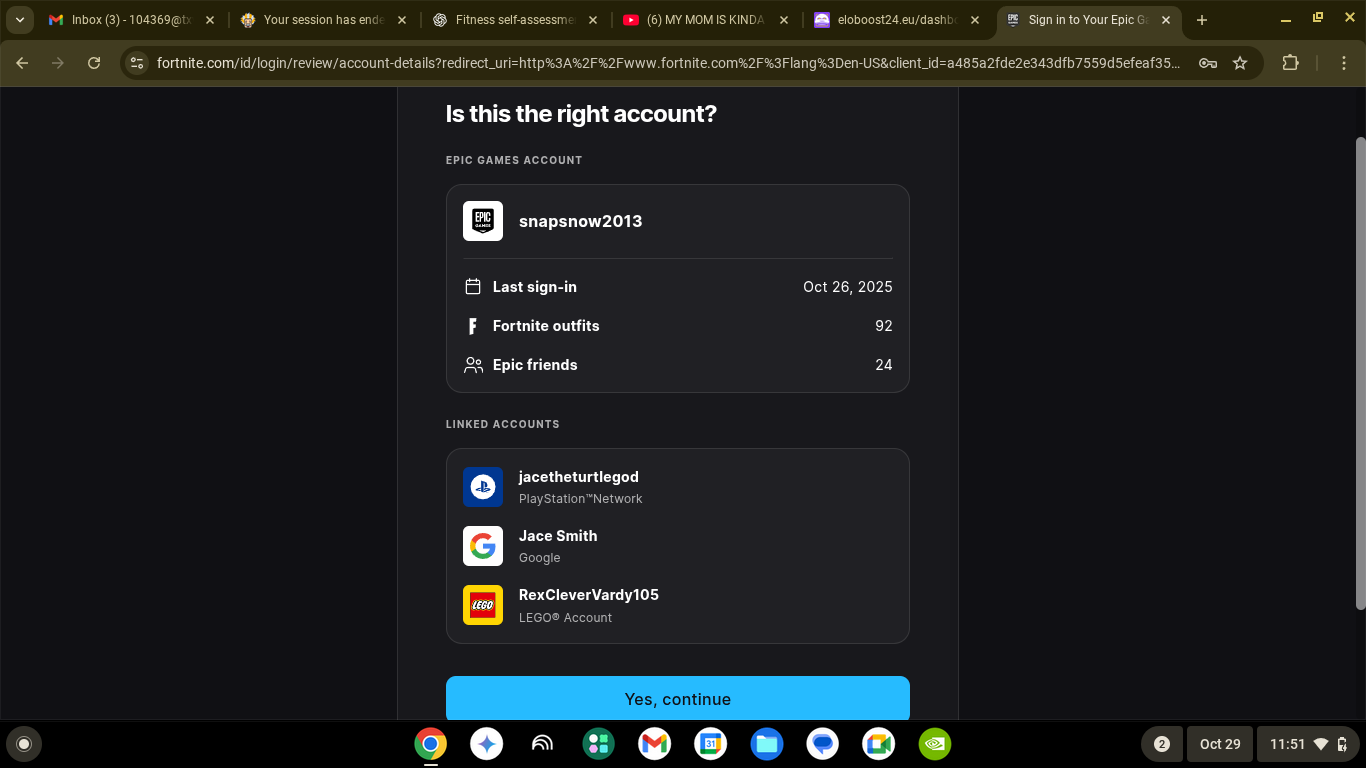Screen dimensions: 1366x768
Task: Click the jacetheturtlegod PlayStation username
Action: click(x=578, y=477)
